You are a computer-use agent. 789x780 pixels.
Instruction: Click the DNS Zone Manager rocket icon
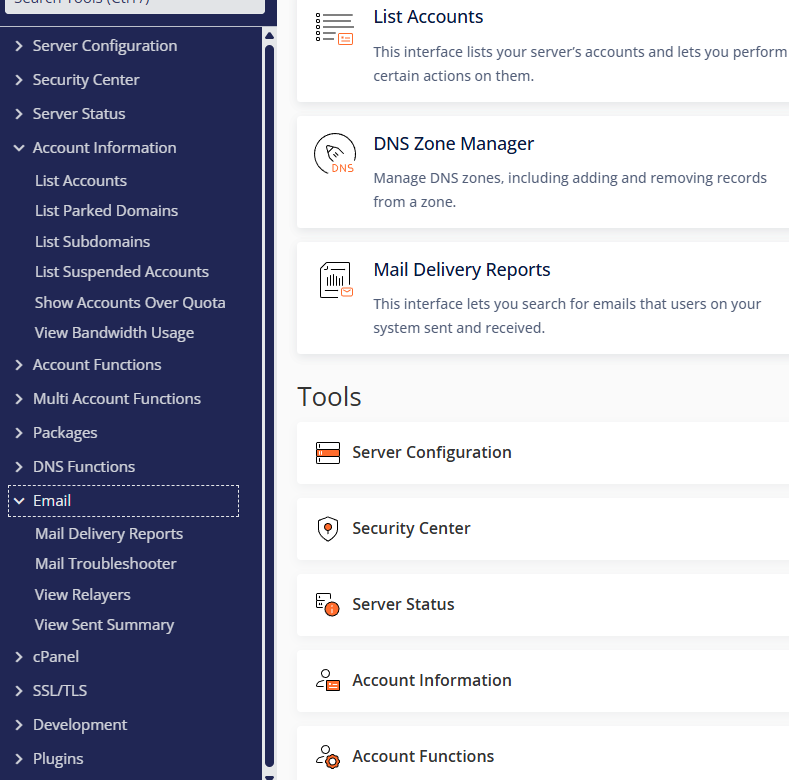pos(334,155)
